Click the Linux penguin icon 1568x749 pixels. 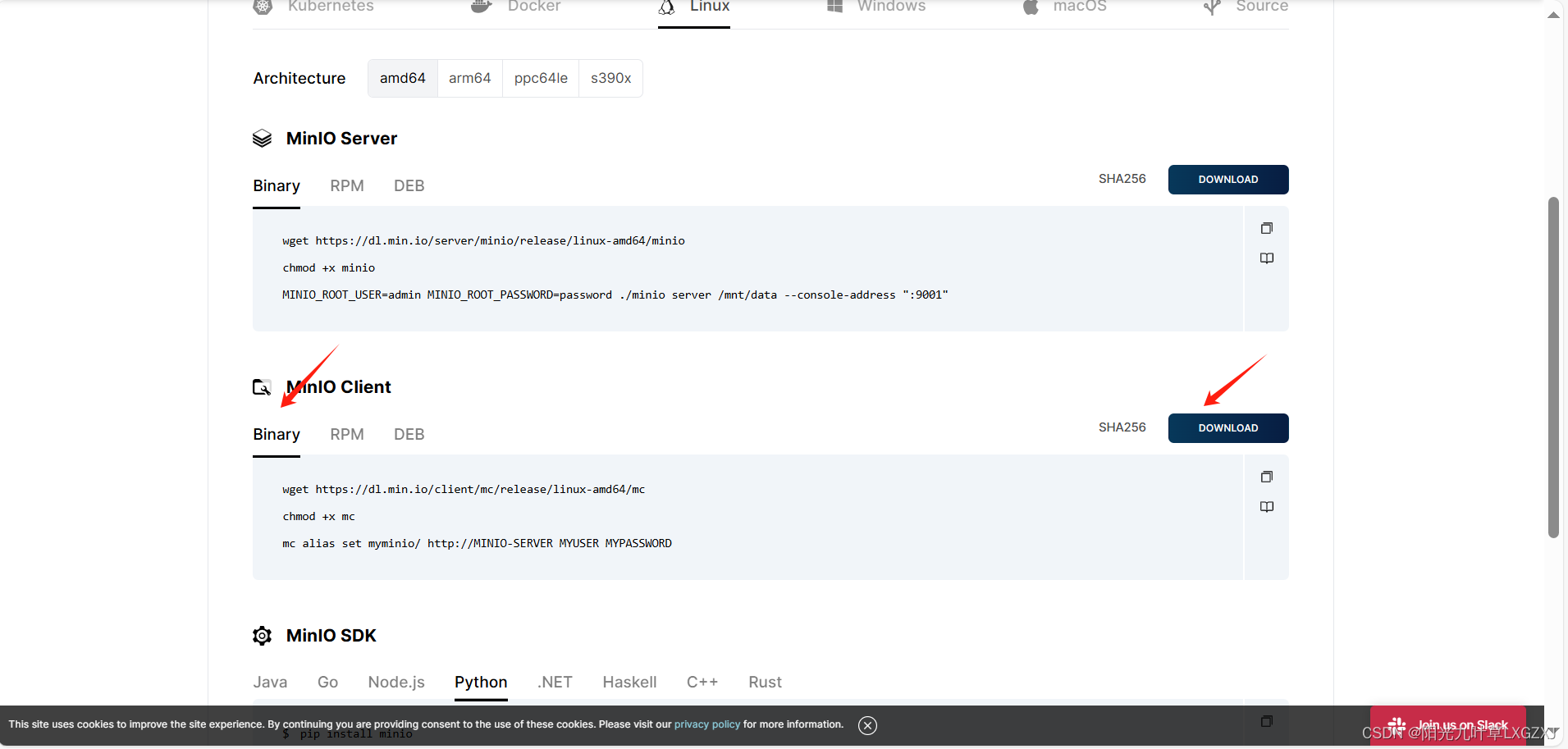[667, 7]
